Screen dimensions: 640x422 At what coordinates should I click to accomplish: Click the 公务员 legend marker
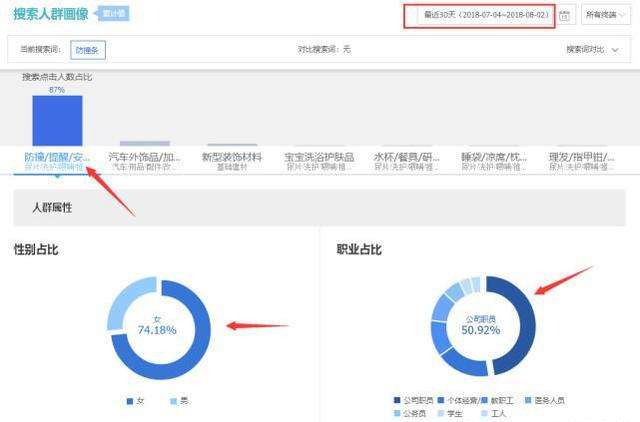[x=397, y=412]
